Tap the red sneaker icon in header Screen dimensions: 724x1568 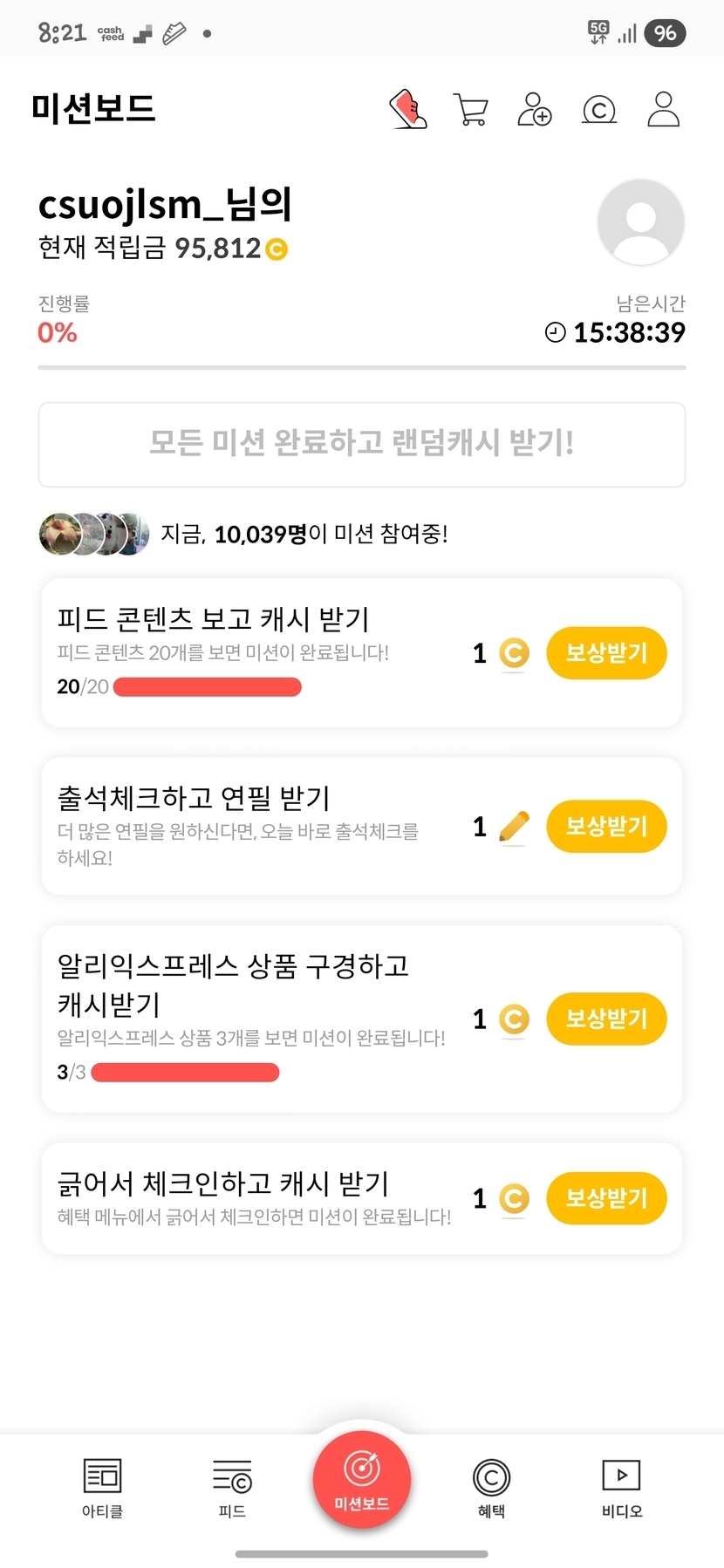(x=407, y=110)
